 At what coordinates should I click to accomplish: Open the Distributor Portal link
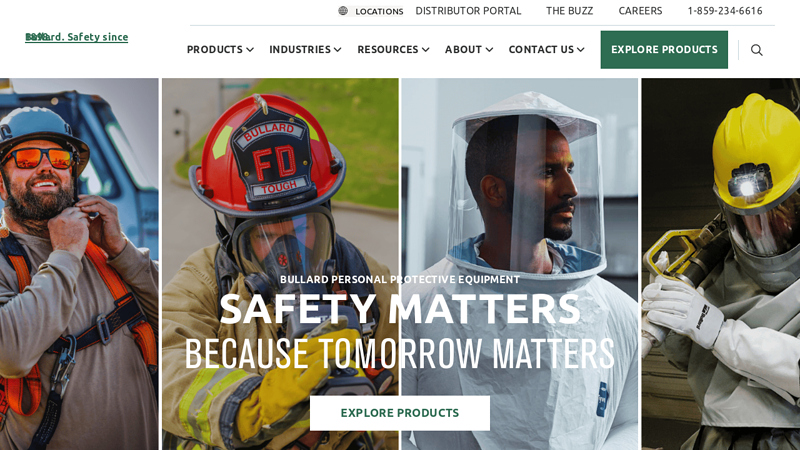click(468, 11)
